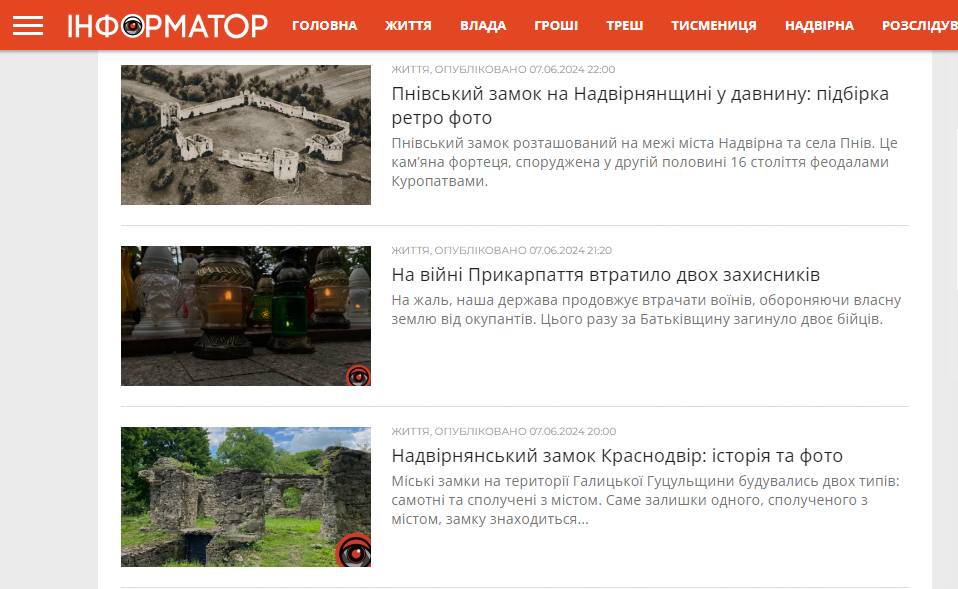Read the Пнівський замок на Надвірнянщині headline
This screenshot has height=589, width=958.
coord(640,106)
